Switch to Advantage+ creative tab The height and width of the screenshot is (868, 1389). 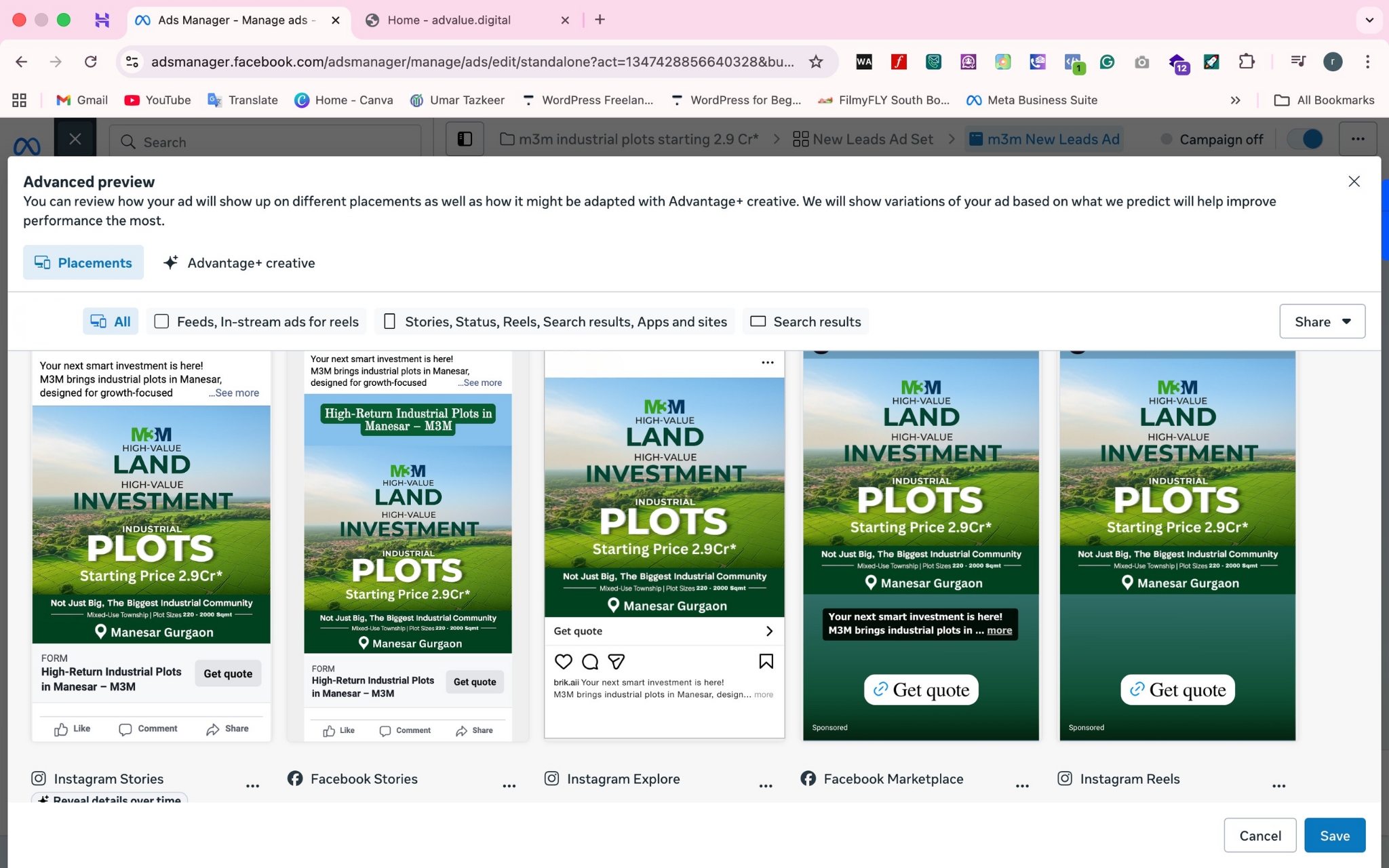pyautogui.click(x=239, y=263)
